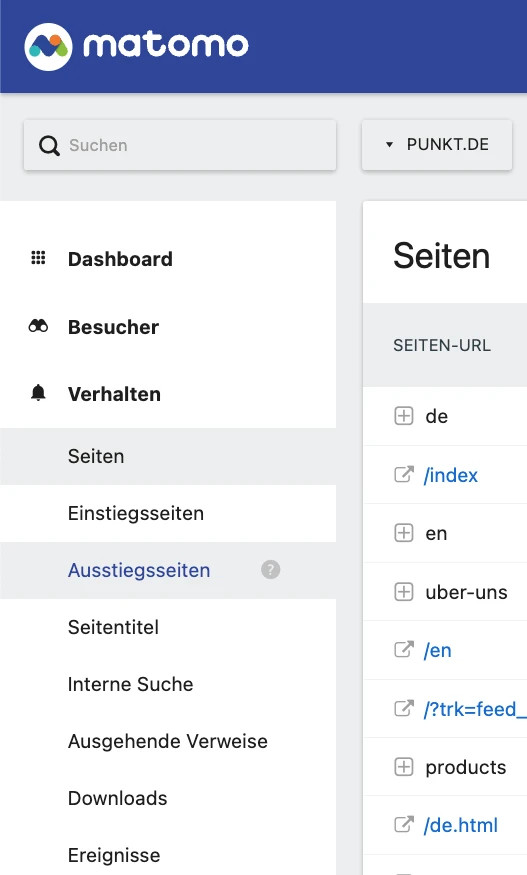Open the PUNKT.DE site selector dropdown

pyautogui.click(x=437, y=145)
